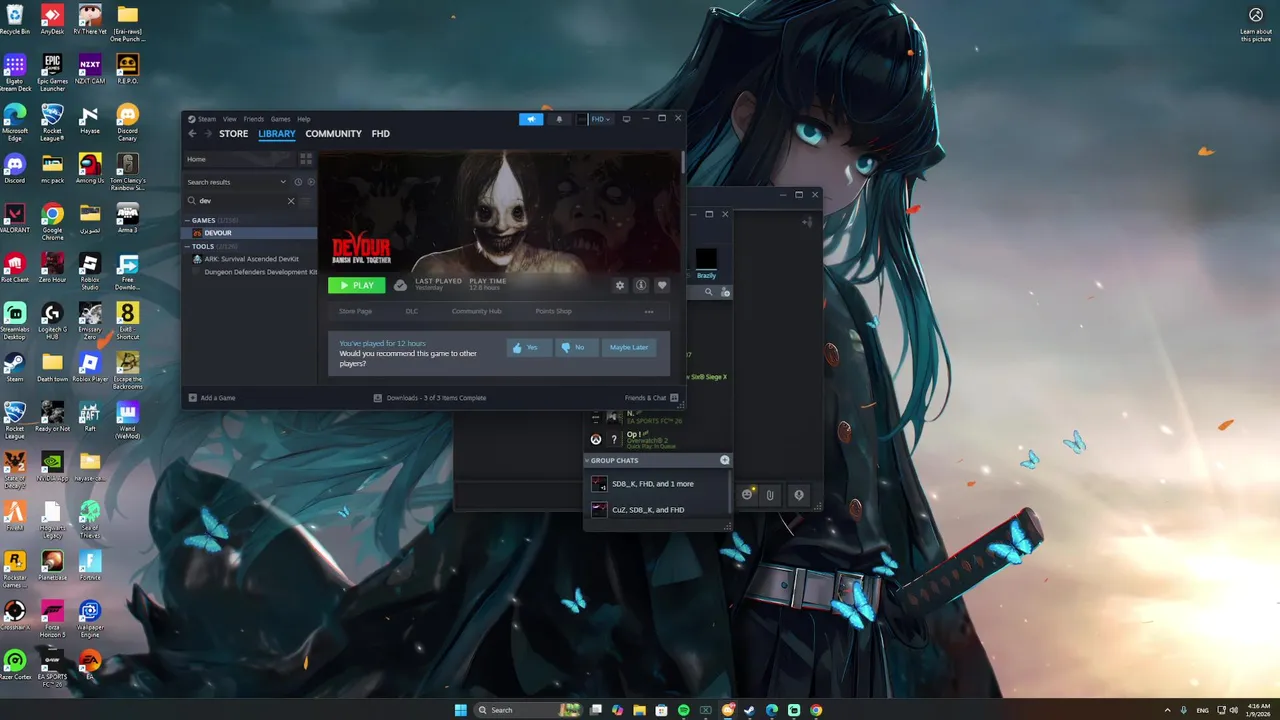Open the Wallpaper Engine desktop icon
Screen dimensions: 1280x720
(x=90, y=618)
